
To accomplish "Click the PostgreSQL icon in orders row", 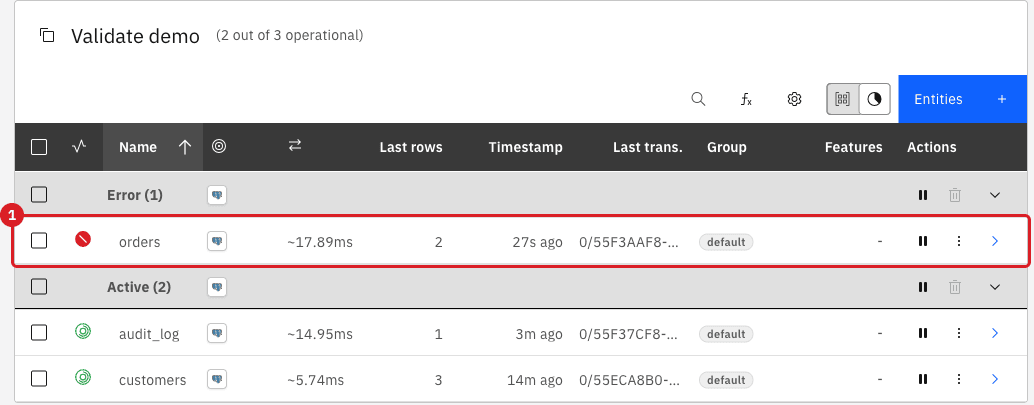I will click(x=217, y=241).
